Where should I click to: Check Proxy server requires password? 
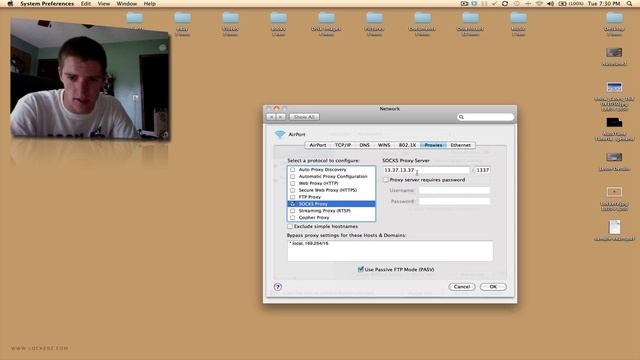[386, 180]
